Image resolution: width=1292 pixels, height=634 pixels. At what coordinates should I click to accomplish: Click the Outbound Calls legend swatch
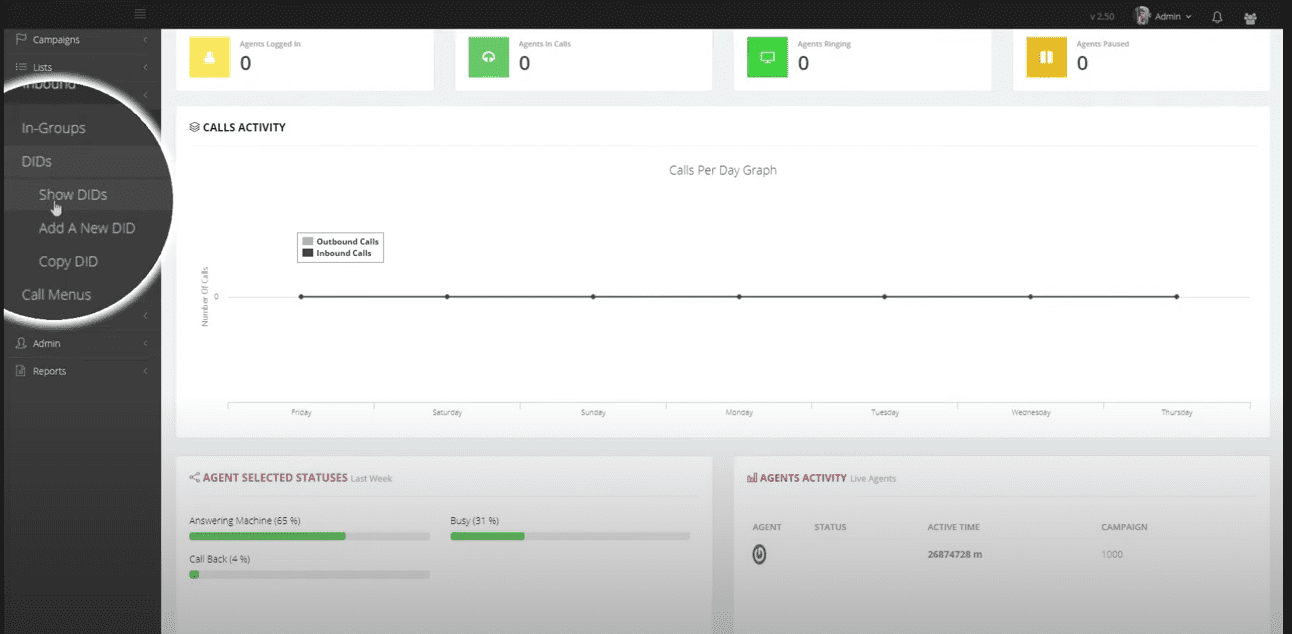[x=307, y=242]
